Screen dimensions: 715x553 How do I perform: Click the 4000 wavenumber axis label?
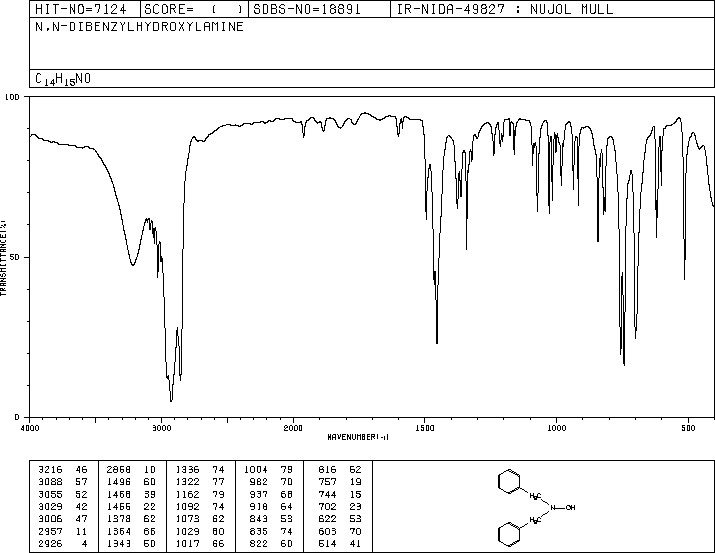coord(30,428)
